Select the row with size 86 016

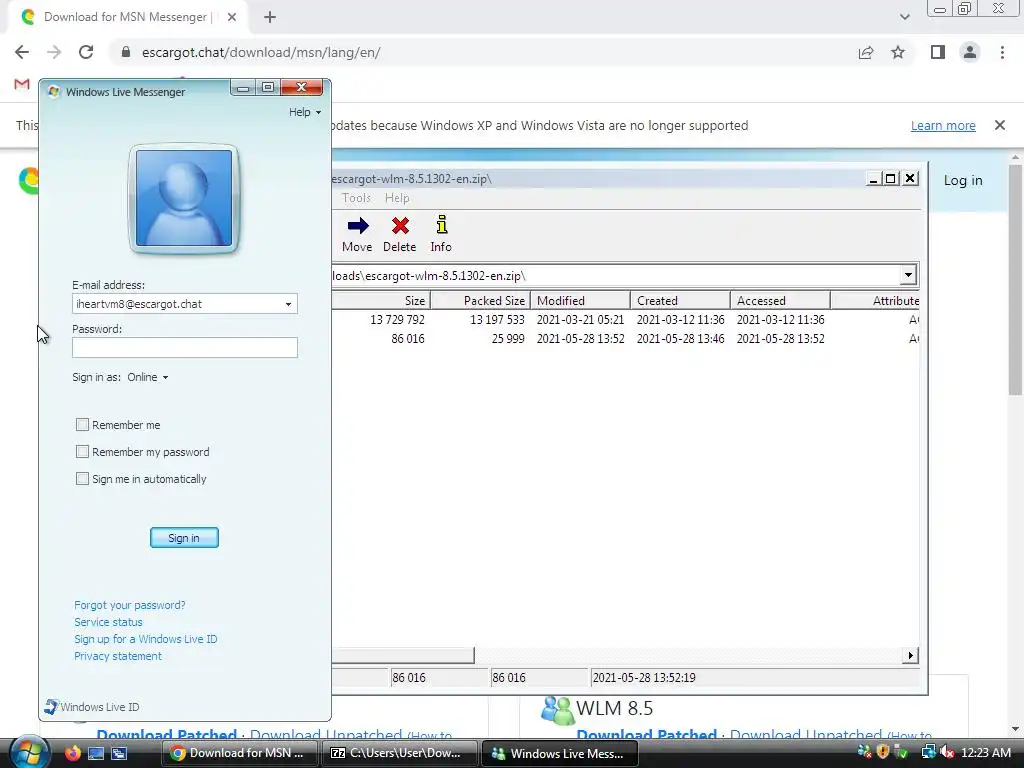625,338
